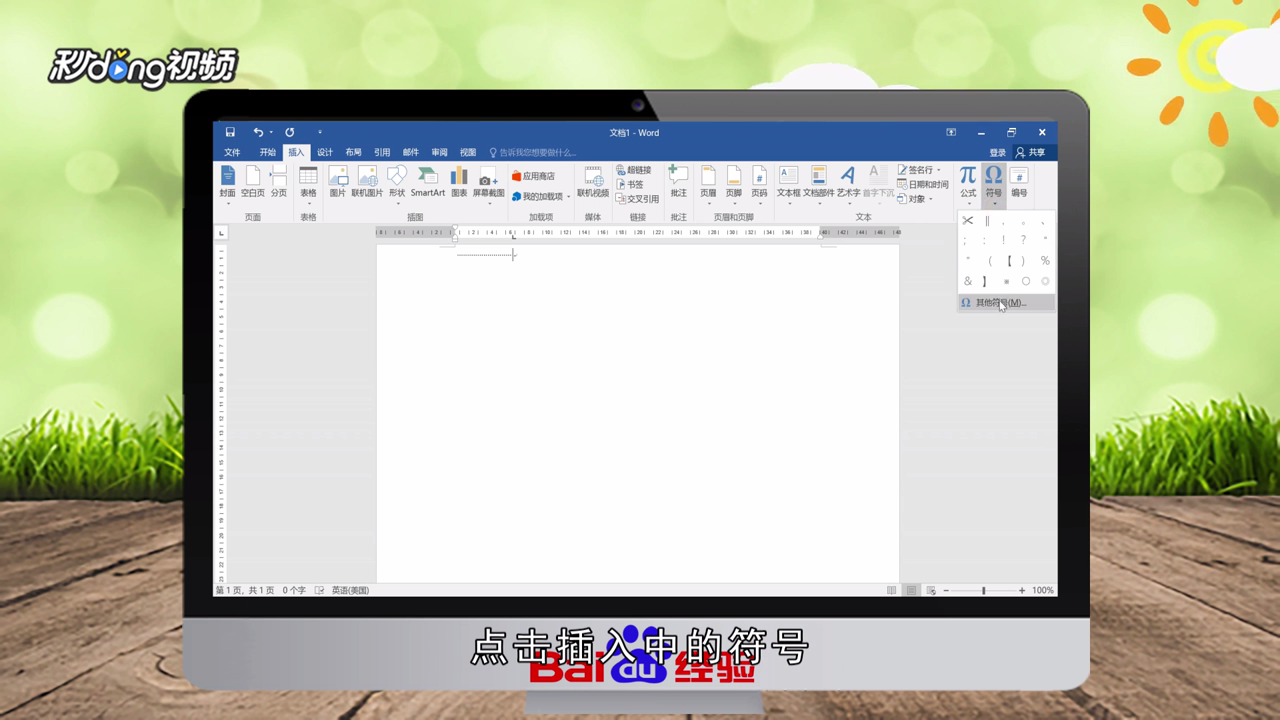Switch to the 审阅 ribbon tab
The height and width of the screenshot is (720, 1280).
pos(440,152)
